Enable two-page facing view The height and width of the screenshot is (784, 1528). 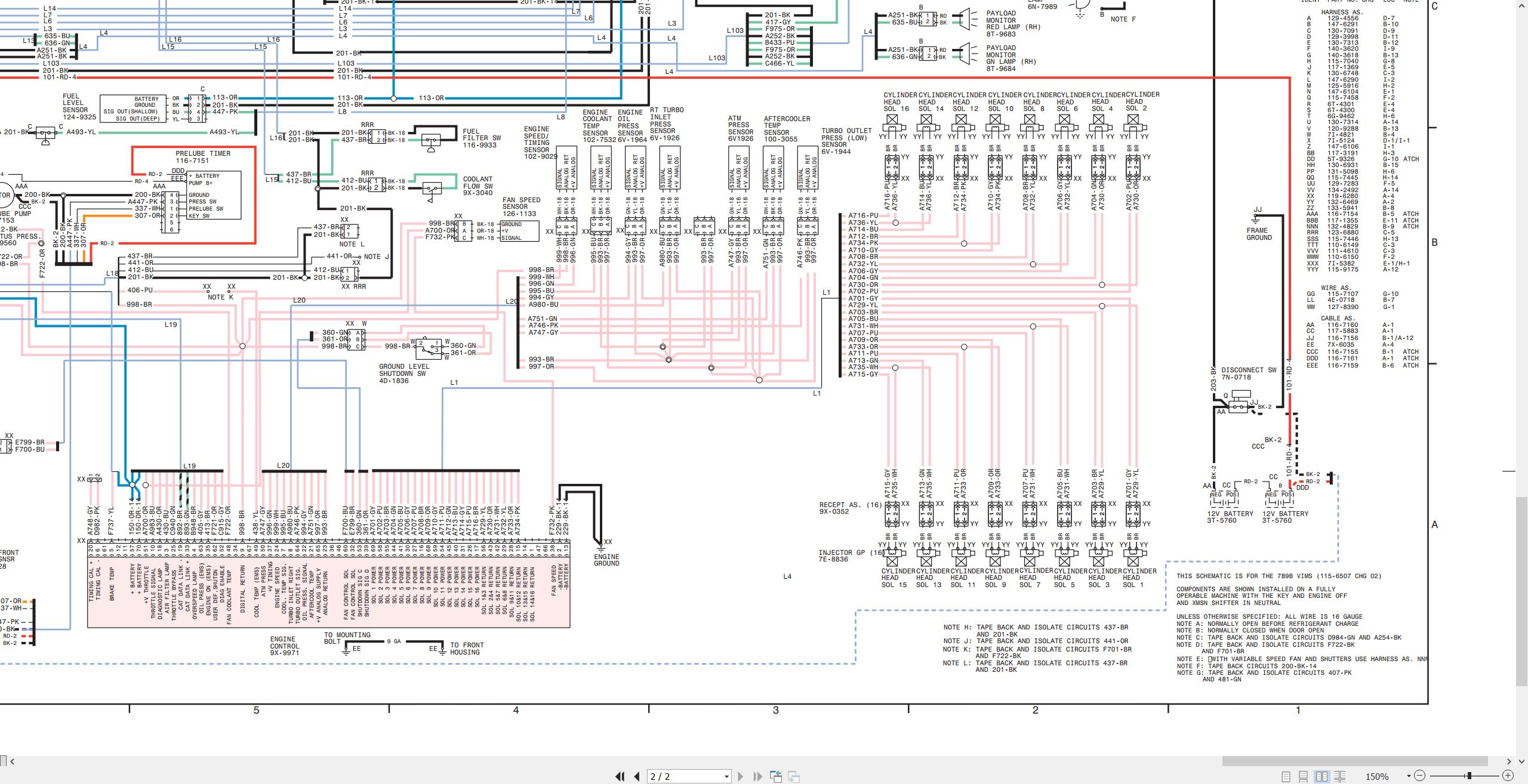(x=1322, y=776)
